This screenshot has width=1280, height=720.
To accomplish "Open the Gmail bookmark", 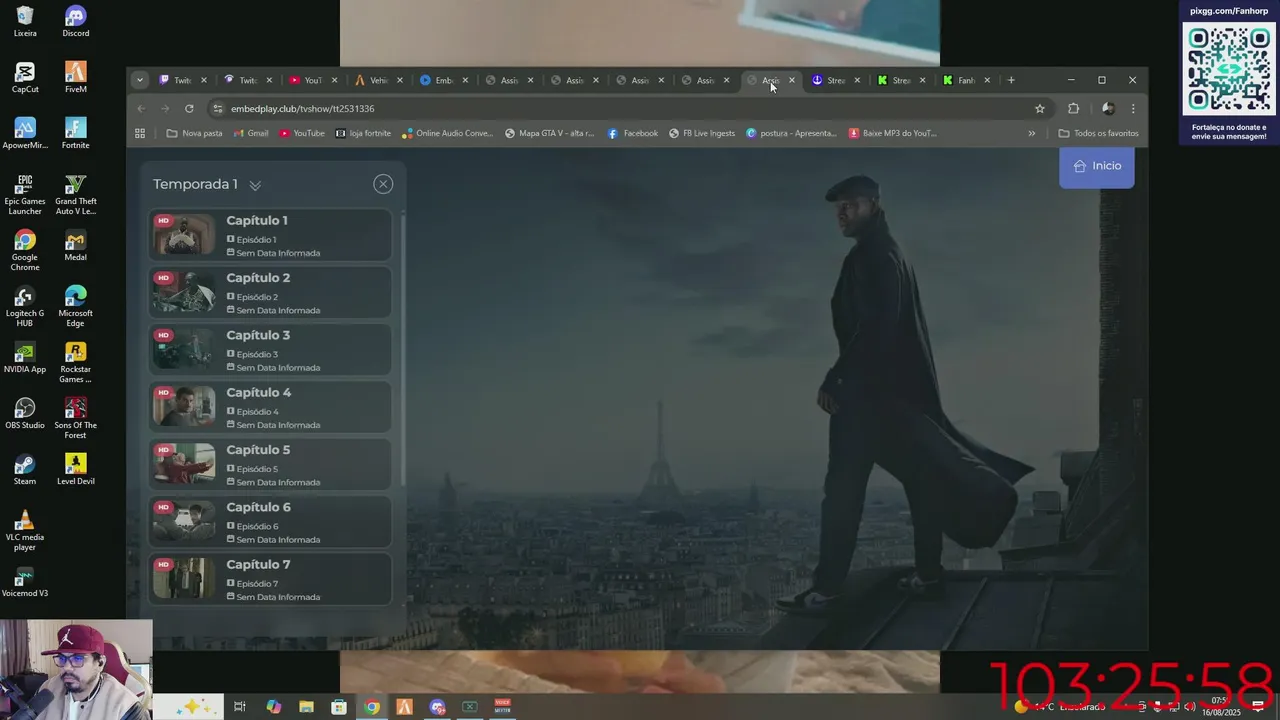I will pos(251,133).
